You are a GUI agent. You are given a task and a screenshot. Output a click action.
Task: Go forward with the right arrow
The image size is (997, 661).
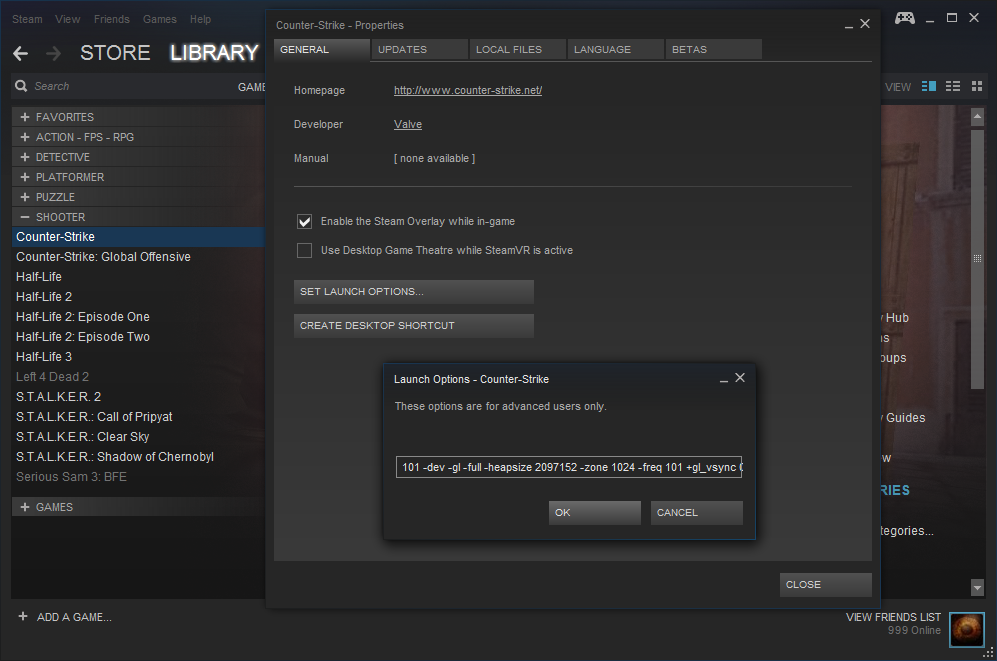53,53
